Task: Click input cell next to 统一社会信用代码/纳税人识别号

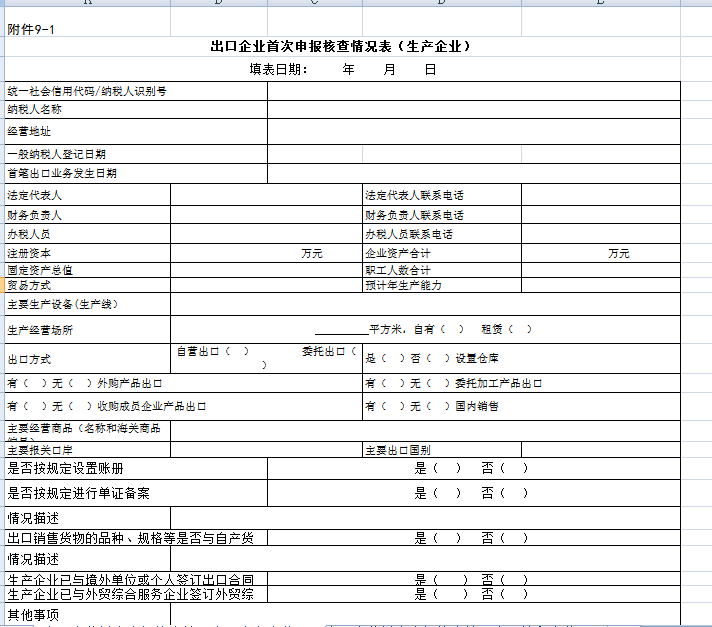Action: [x=473, y=91]
